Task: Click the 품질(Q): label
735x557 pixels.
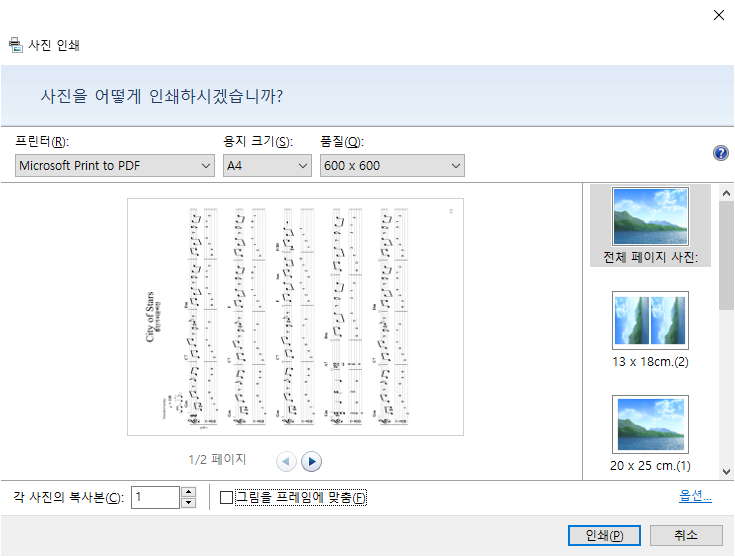Action: pos(342,141)
